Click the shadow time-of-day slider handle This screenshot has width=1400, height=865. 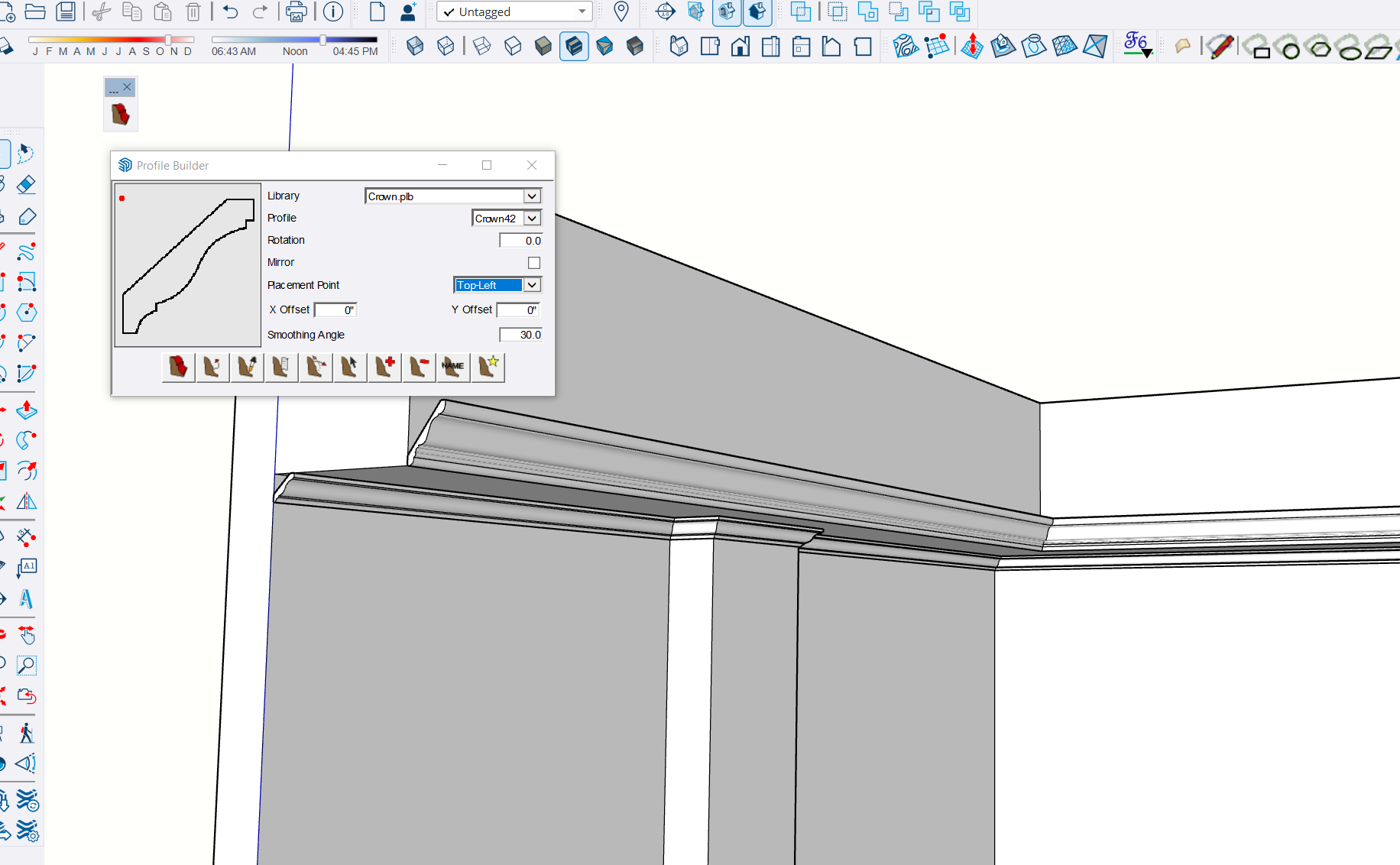coord(322,40)
